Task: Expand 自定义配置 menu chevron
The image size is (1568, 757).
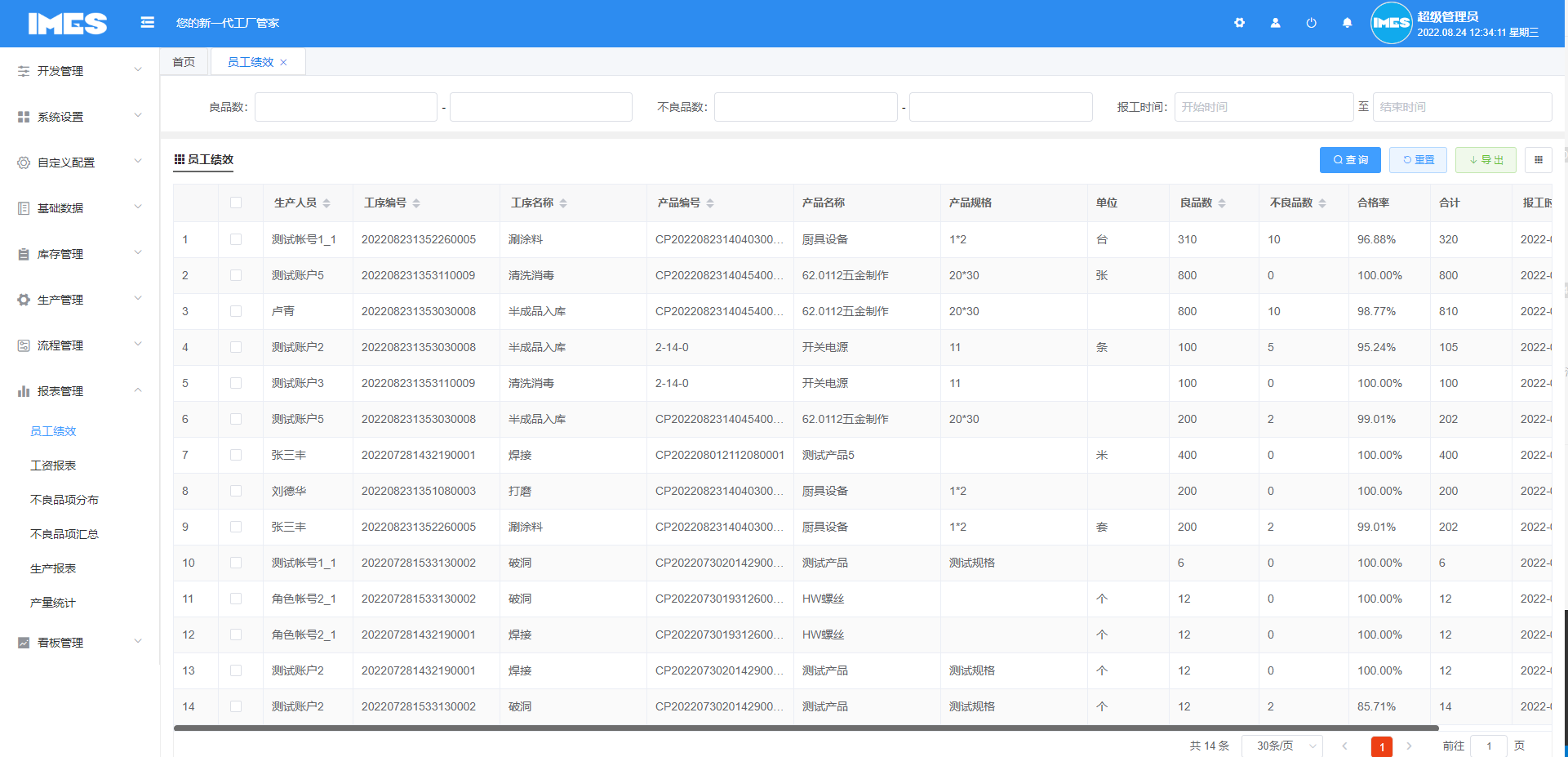Action: [138, 162]
